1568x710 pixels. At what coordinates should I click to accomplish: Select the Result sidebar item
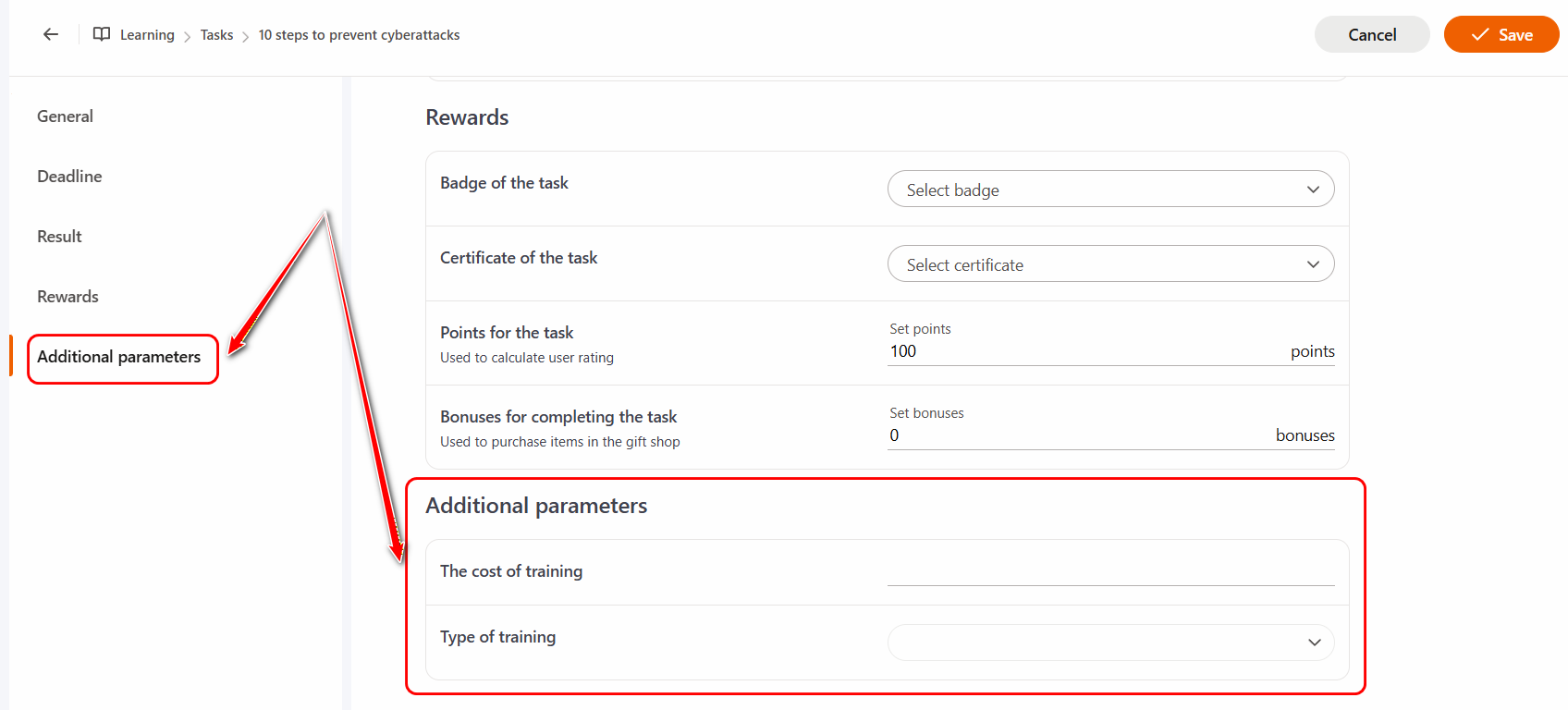(59, 237)
